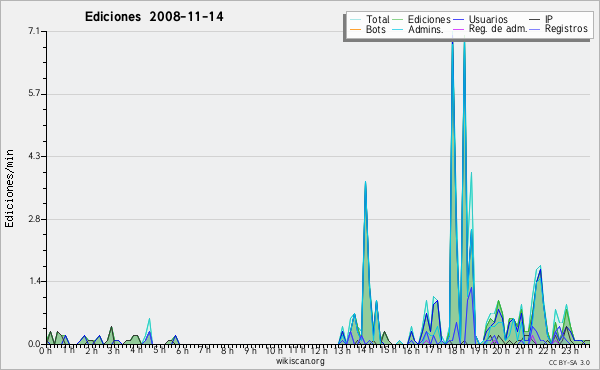Screen dimensions: 600x370
Task: Click the magenta Reg. de adm. legend swatch
Action: [458, 29]
